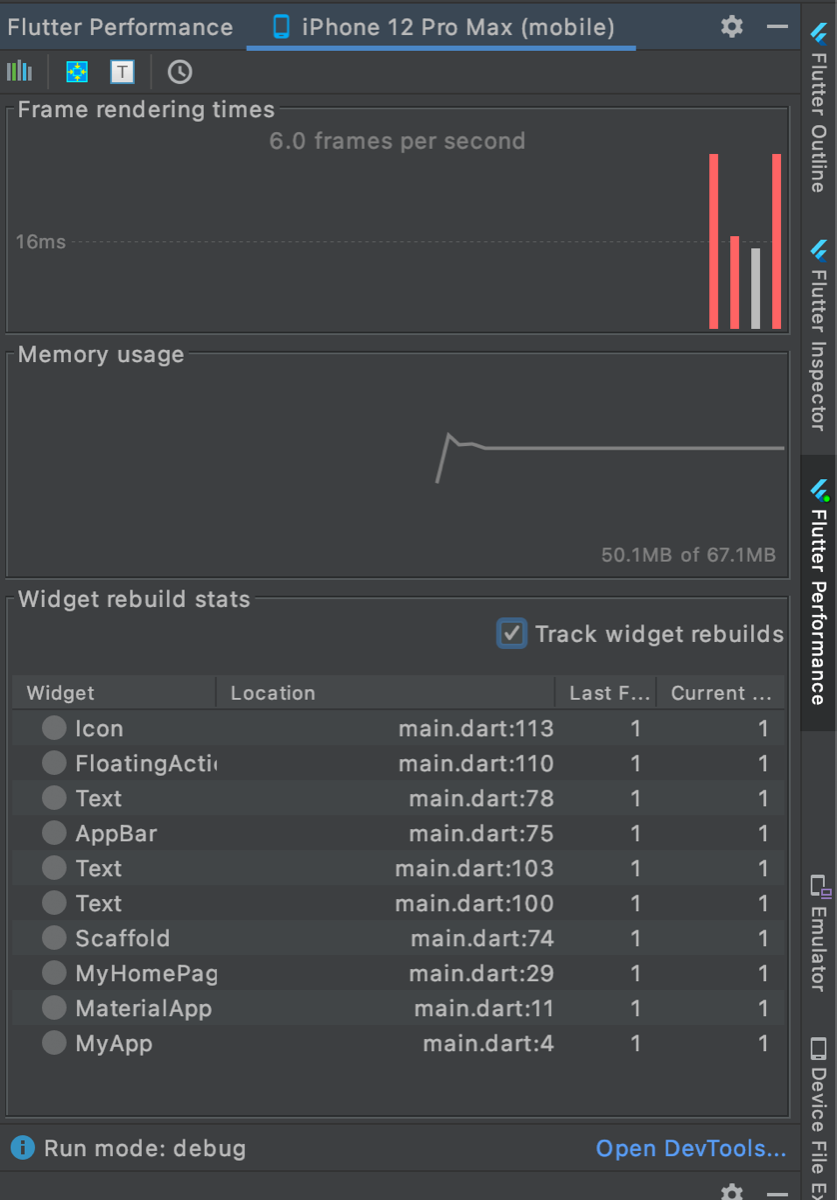Click the performance overlay bar chart icon
The image size is (837, 1200).
click(19, 71)
